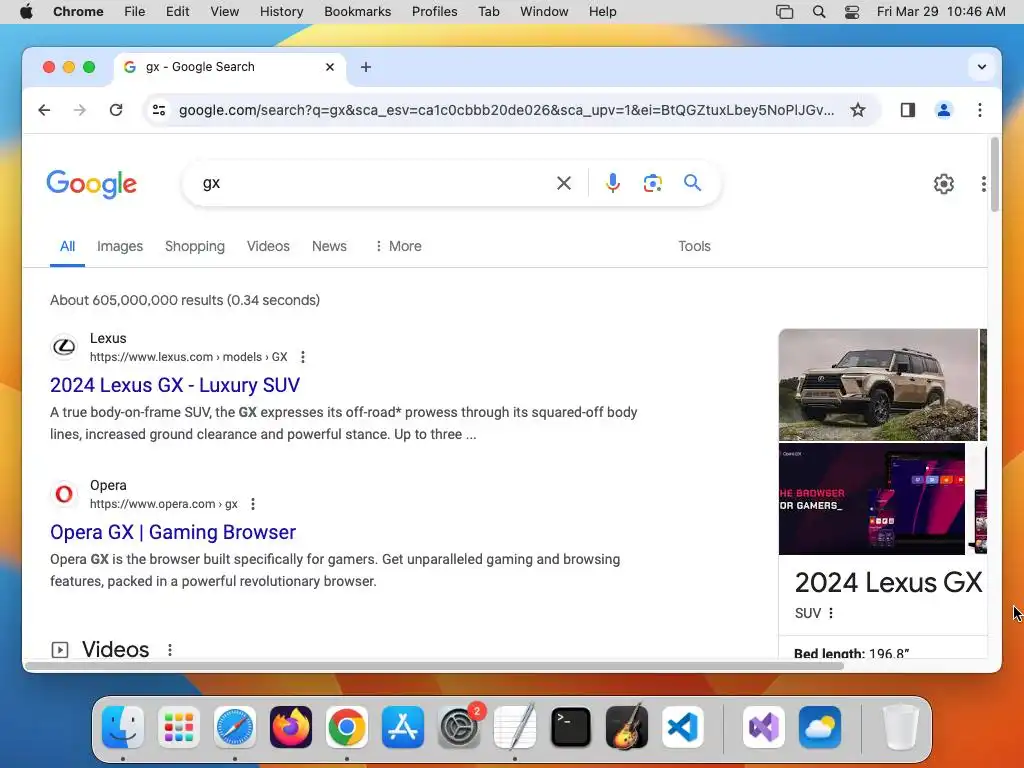Open macOS Control Center icon

coord(852,12)
